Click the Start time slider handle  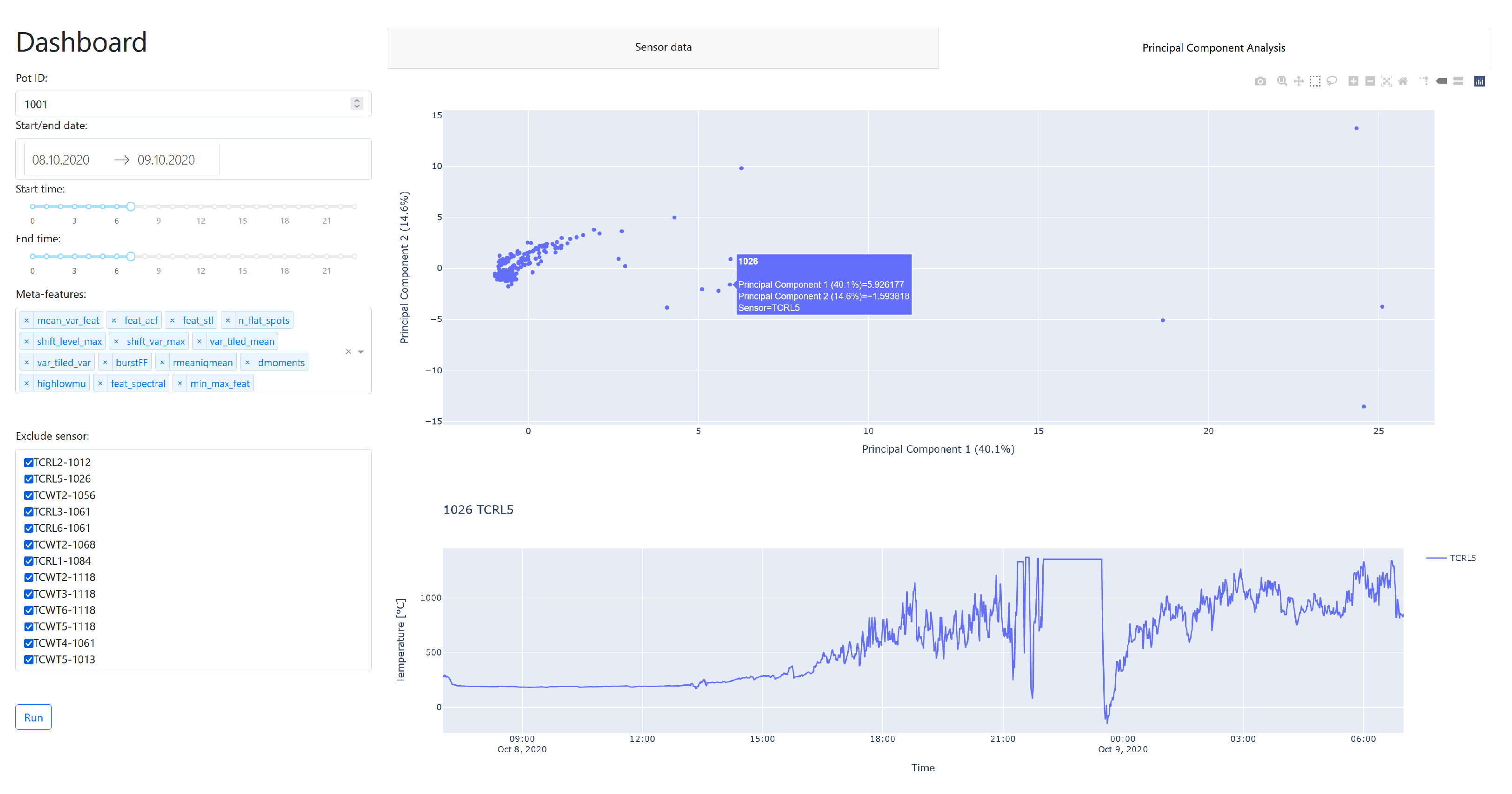pyautogui.click(x=131, y=206)
